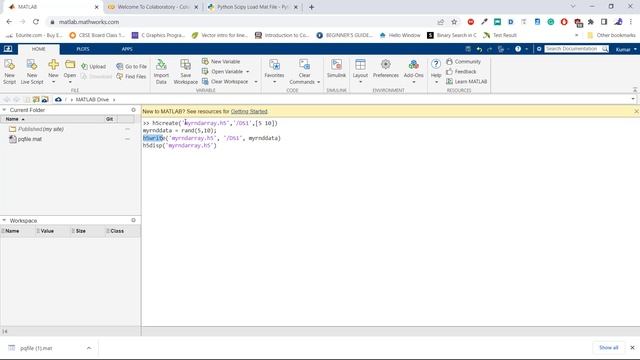Screen dimensions: 640x360
Task: Click Import Data
Action: (161, 71)
